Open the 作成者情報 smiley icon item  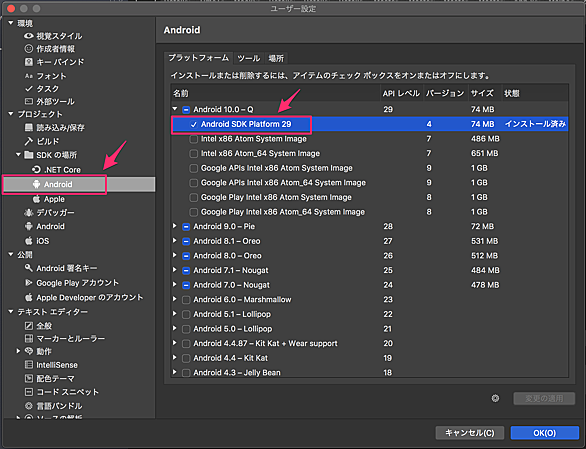pos(29,49)
